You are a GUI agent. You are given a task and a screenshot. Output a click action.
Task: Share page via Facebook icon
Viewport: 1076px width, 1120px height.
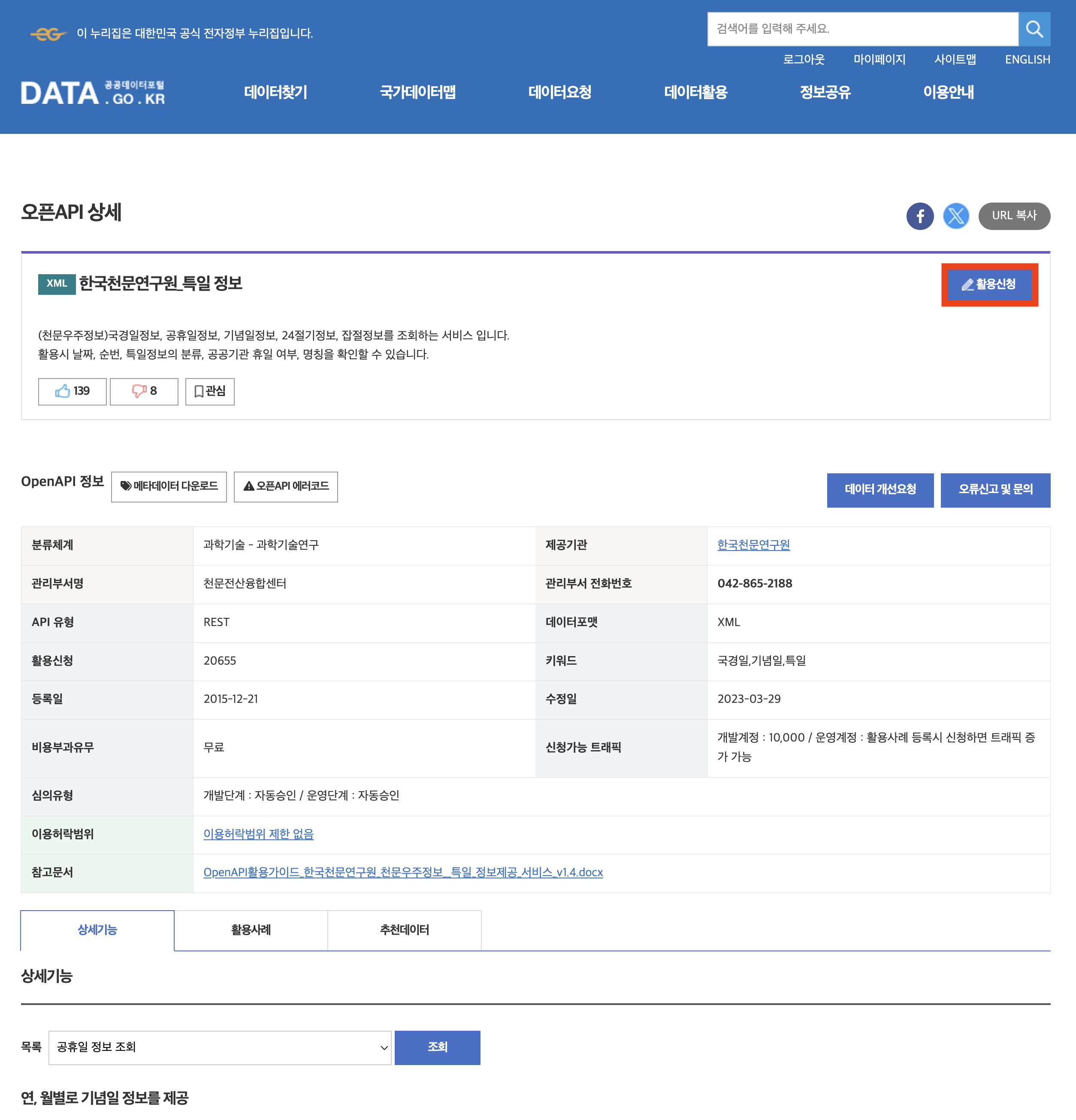point(919,216)
